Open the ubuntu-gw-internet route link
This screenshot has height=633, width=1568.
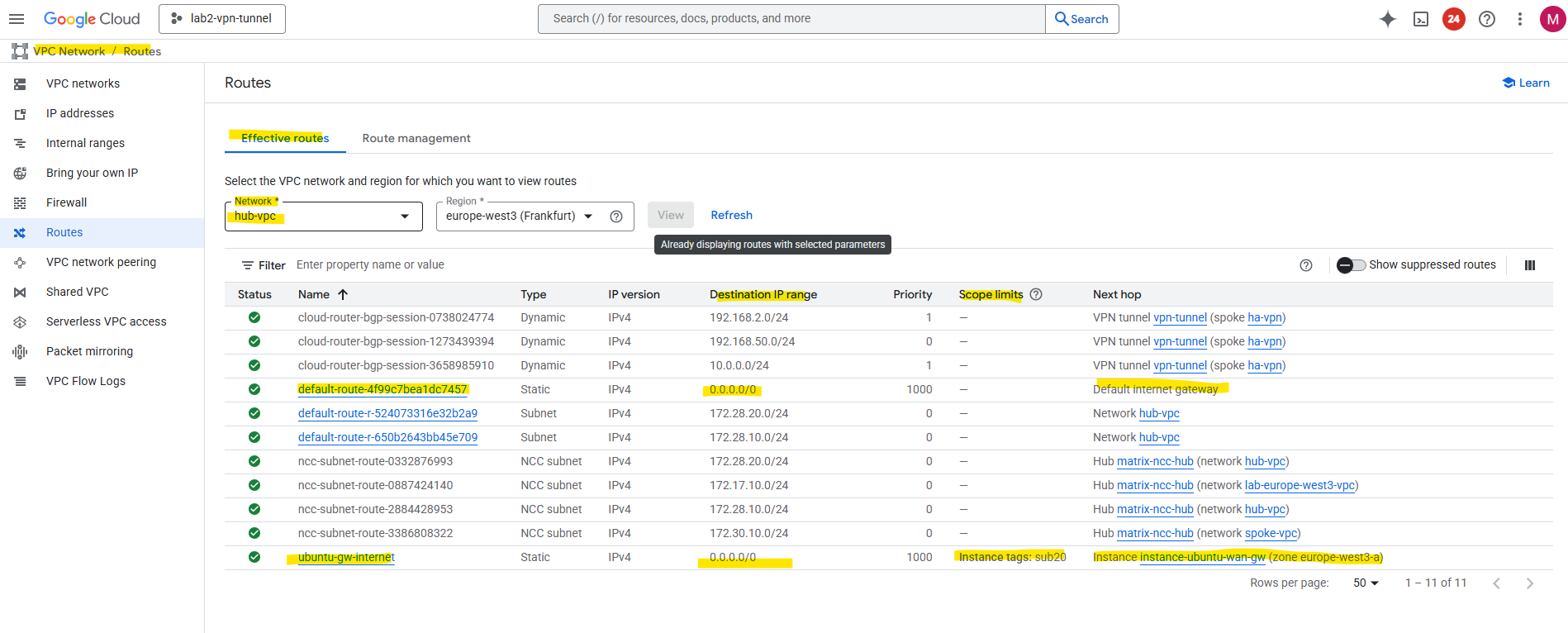coord(346,558)
